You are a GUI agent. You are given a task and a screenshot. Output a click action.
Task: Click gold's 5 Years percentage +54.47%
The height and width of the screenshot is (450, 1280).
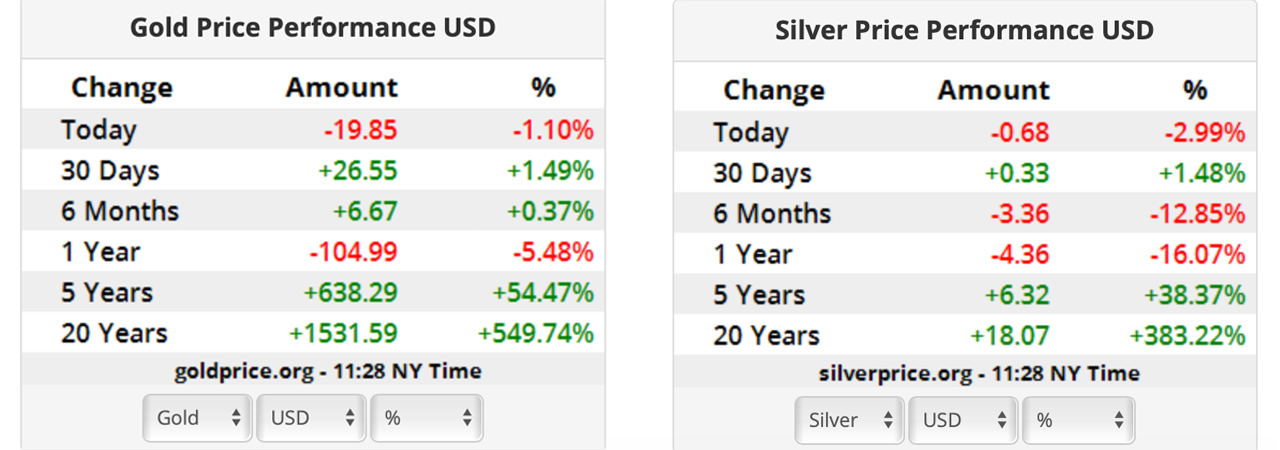pyautogui.click(x=542, y=292)
